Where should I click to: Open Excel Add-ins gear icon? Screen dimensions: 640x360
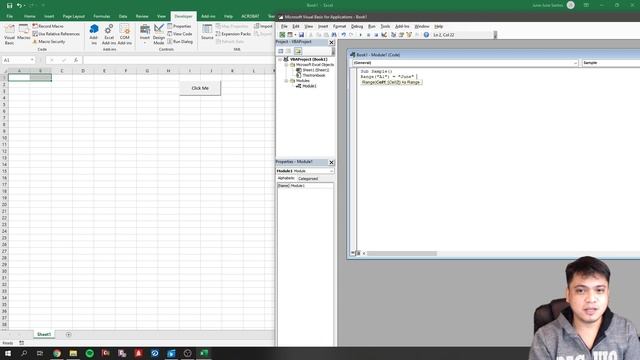(x=109, y=34)
